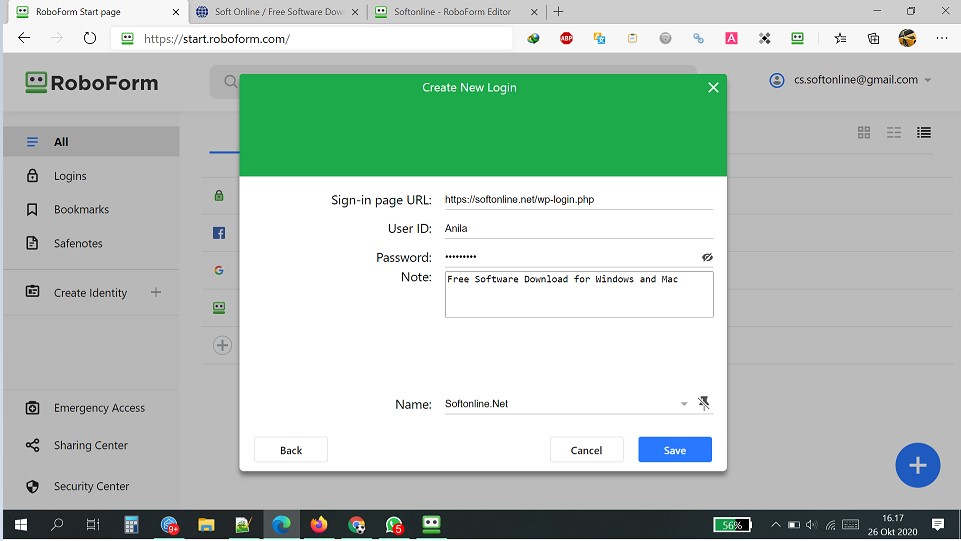Click the Save button in dialog
This screenshot has height=541, width=961.
(x=675, y=450)
